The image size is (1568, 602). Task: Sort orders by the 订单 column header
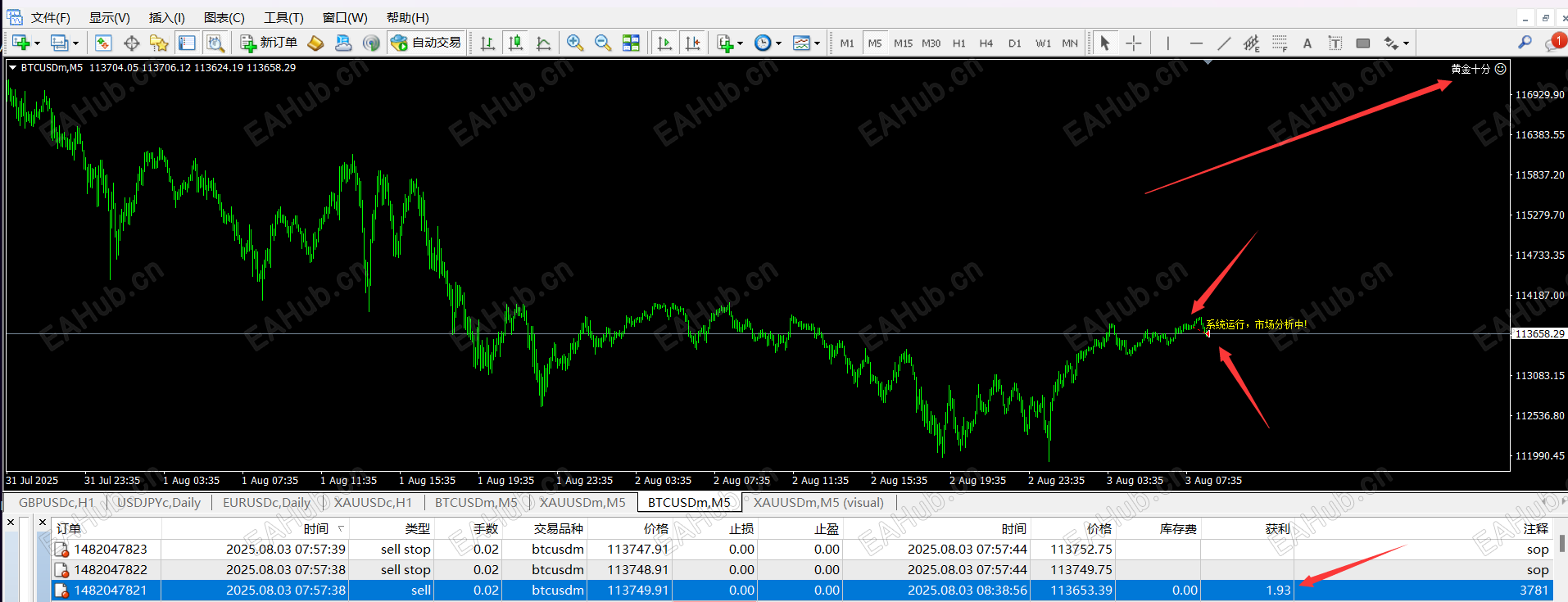click(69, 528)
